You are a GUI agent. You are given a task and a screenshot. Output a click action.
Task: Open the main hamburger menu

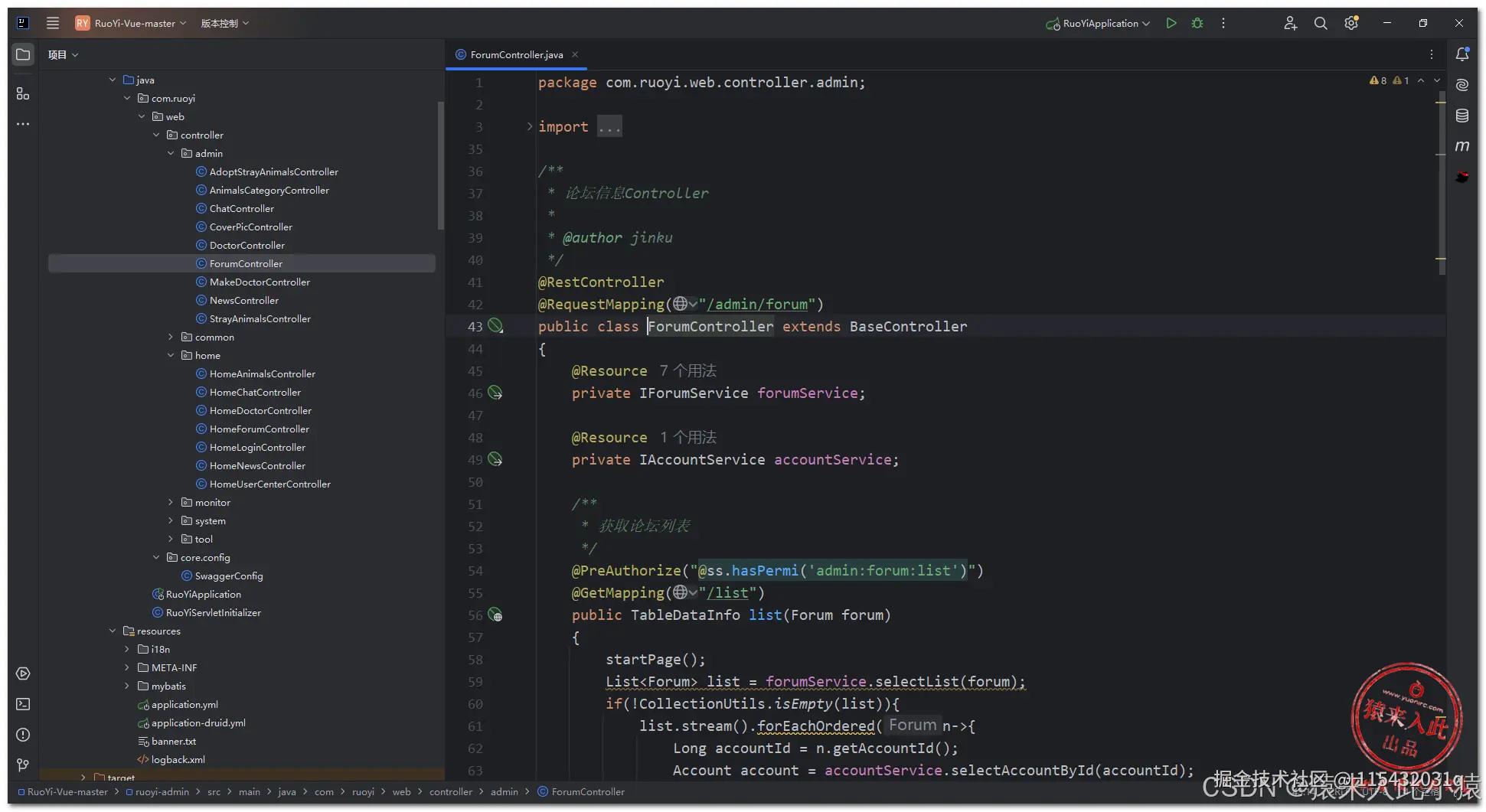click(x=53, y=23)
